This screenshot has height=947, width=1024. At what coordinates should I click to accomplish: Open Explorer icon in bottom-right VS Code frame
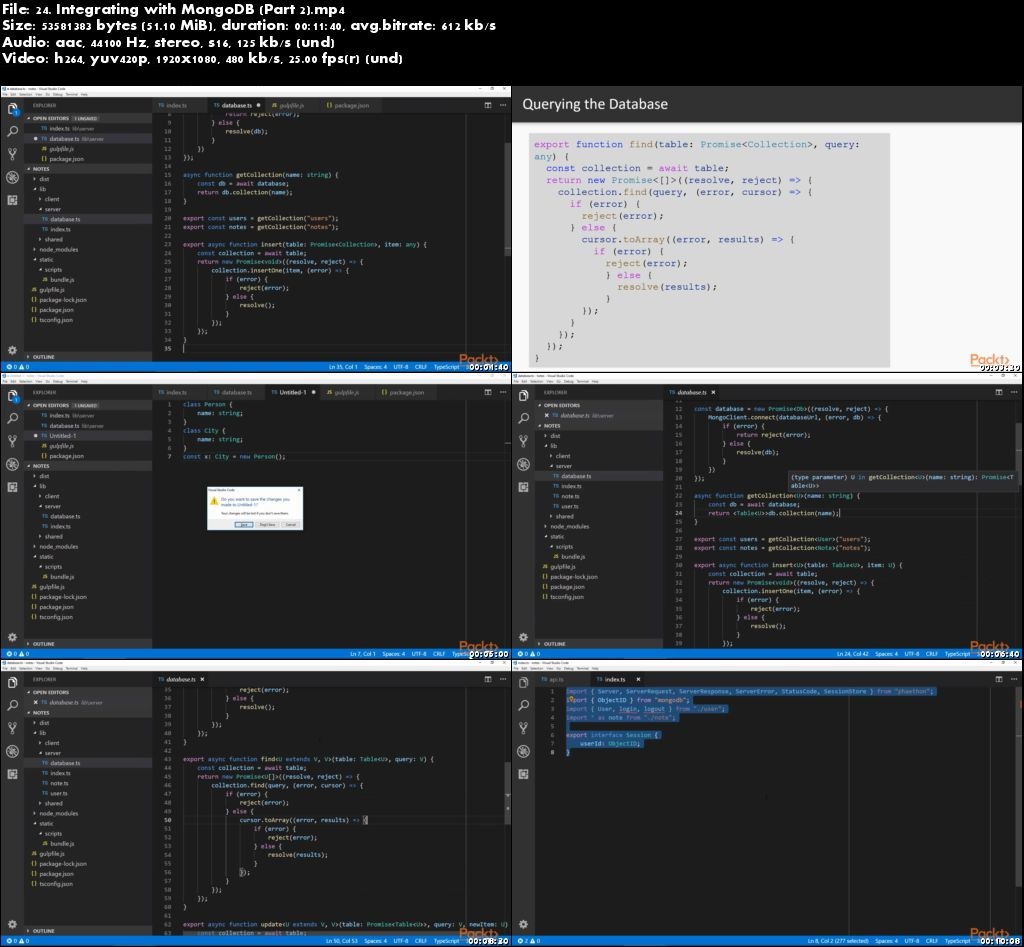(524, 682)
